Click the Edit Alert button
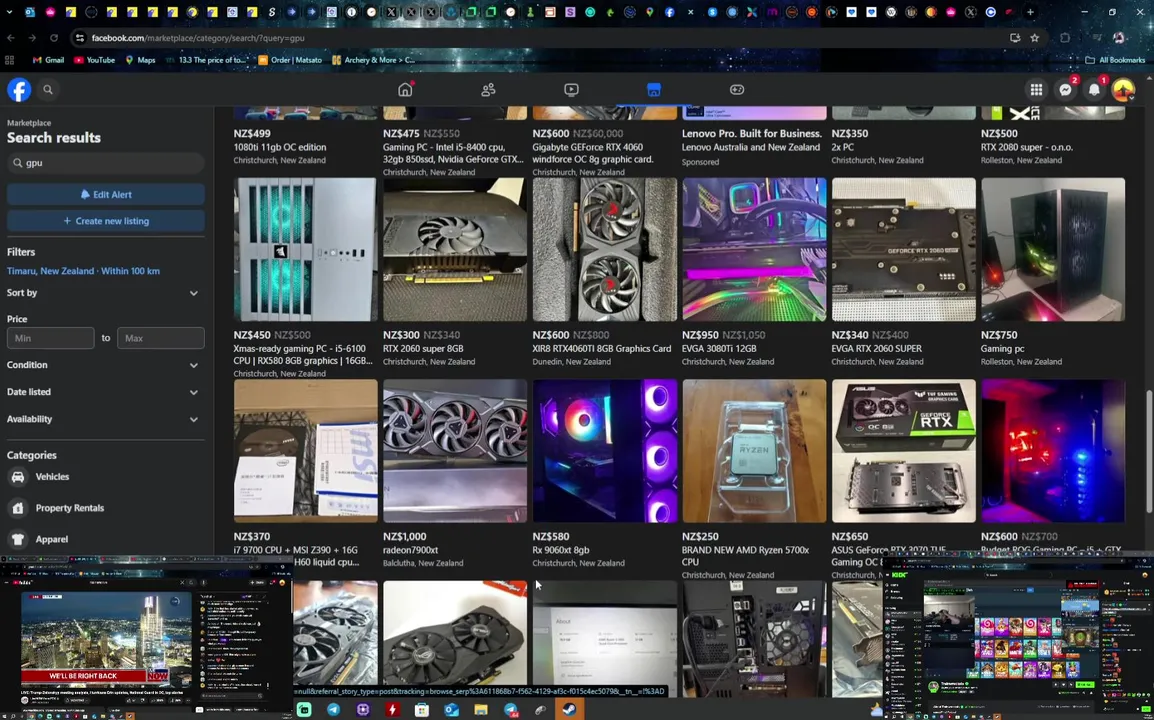 (106, 194)
